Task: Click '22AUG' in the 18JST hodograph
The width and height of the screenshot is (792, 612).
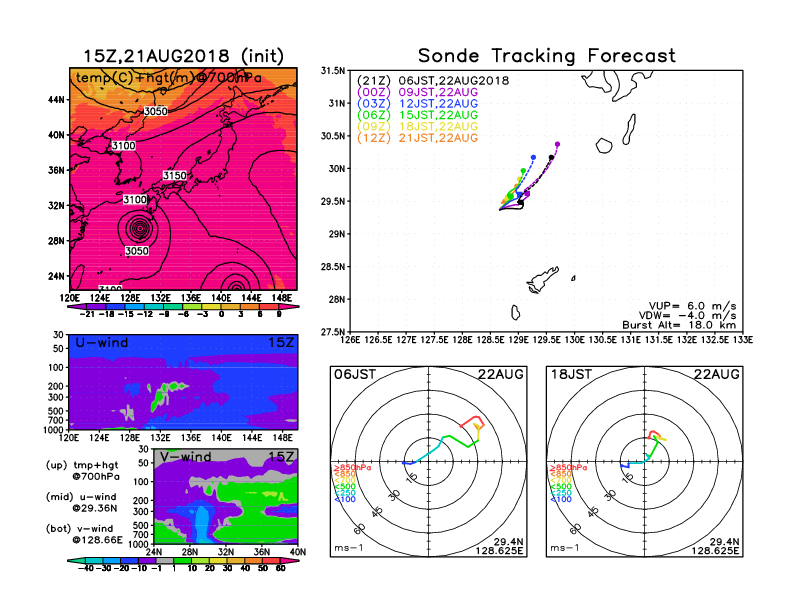Action: click(x=717, y=374)
